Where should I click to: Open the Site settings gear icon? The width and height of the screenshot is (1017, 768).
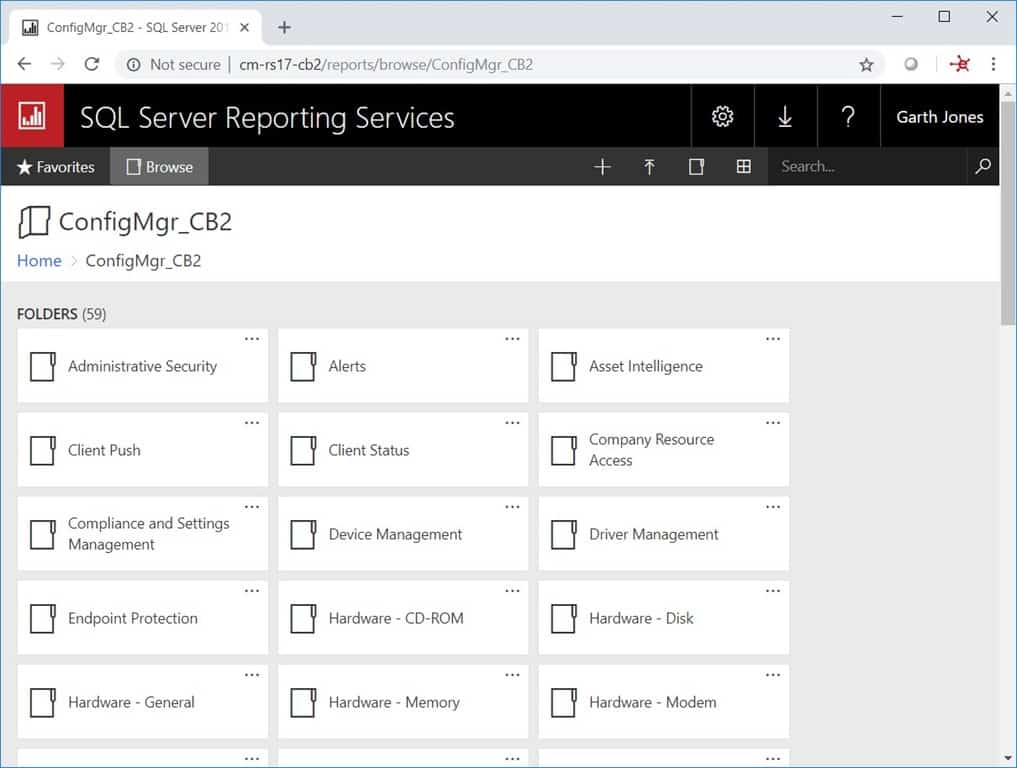click(722, 116)
